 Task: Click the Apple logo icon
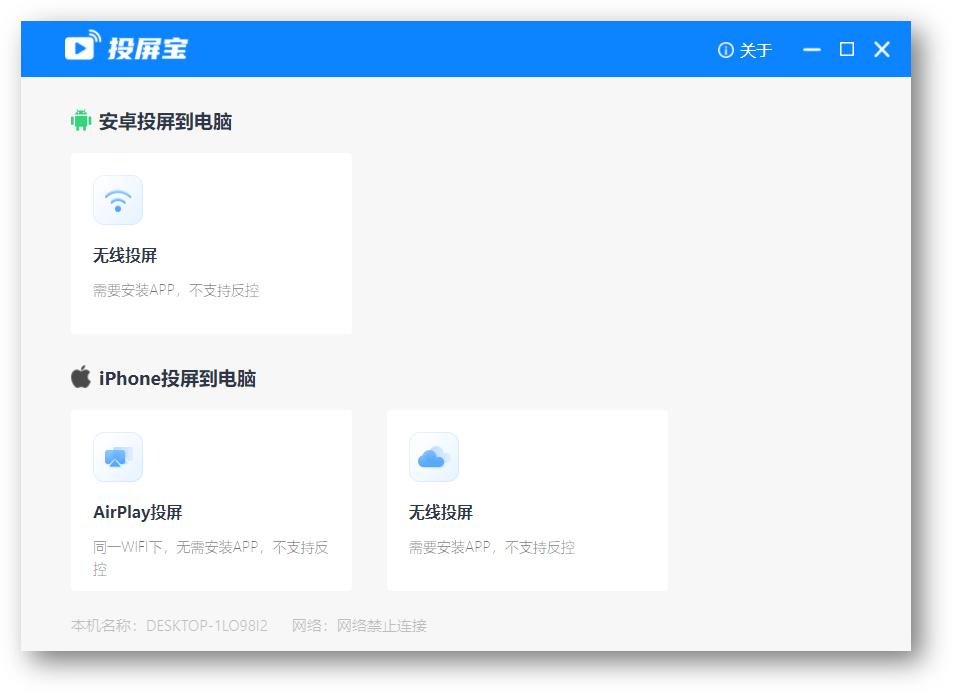81,377
